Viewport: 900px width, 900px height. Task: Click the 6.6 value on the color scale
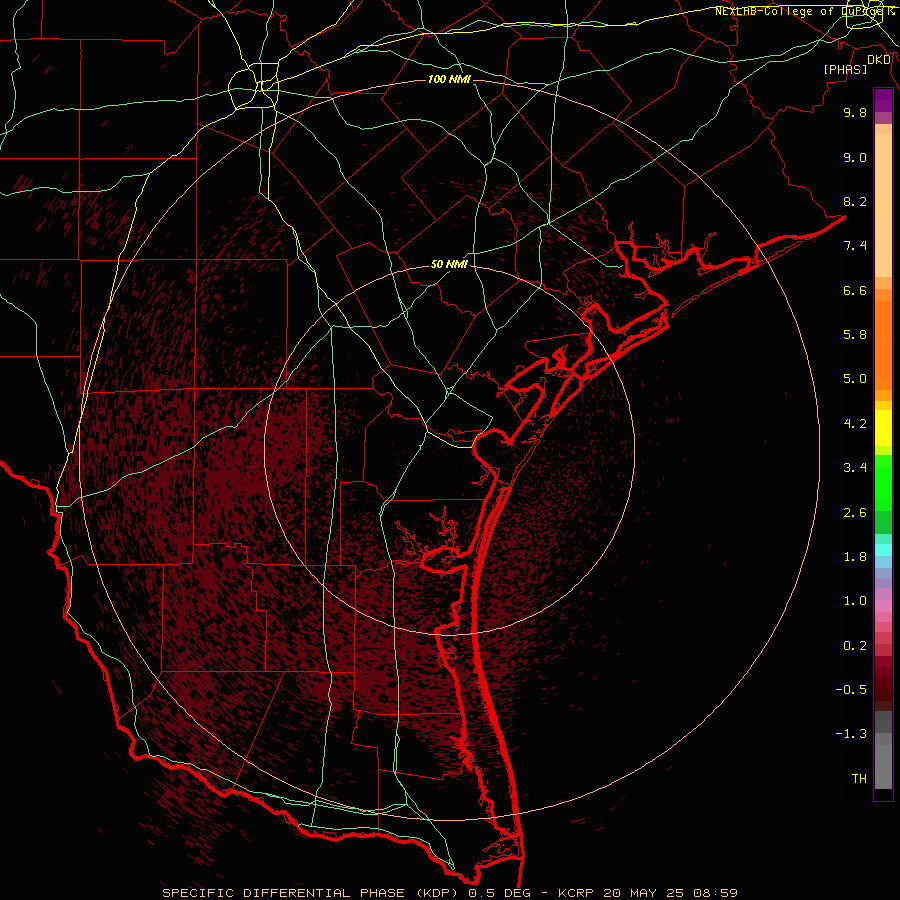pyautogui.click(x=855, y=290)
